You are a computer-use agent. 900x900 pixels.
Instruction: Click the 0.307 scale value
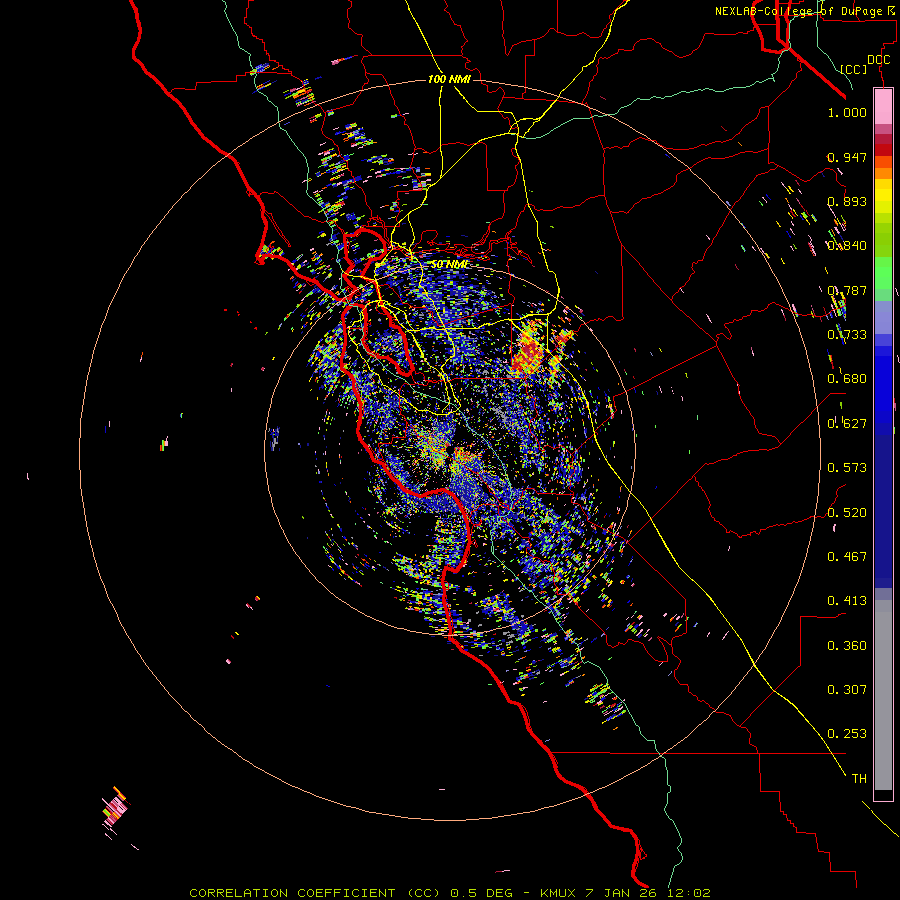coord(847,690)
